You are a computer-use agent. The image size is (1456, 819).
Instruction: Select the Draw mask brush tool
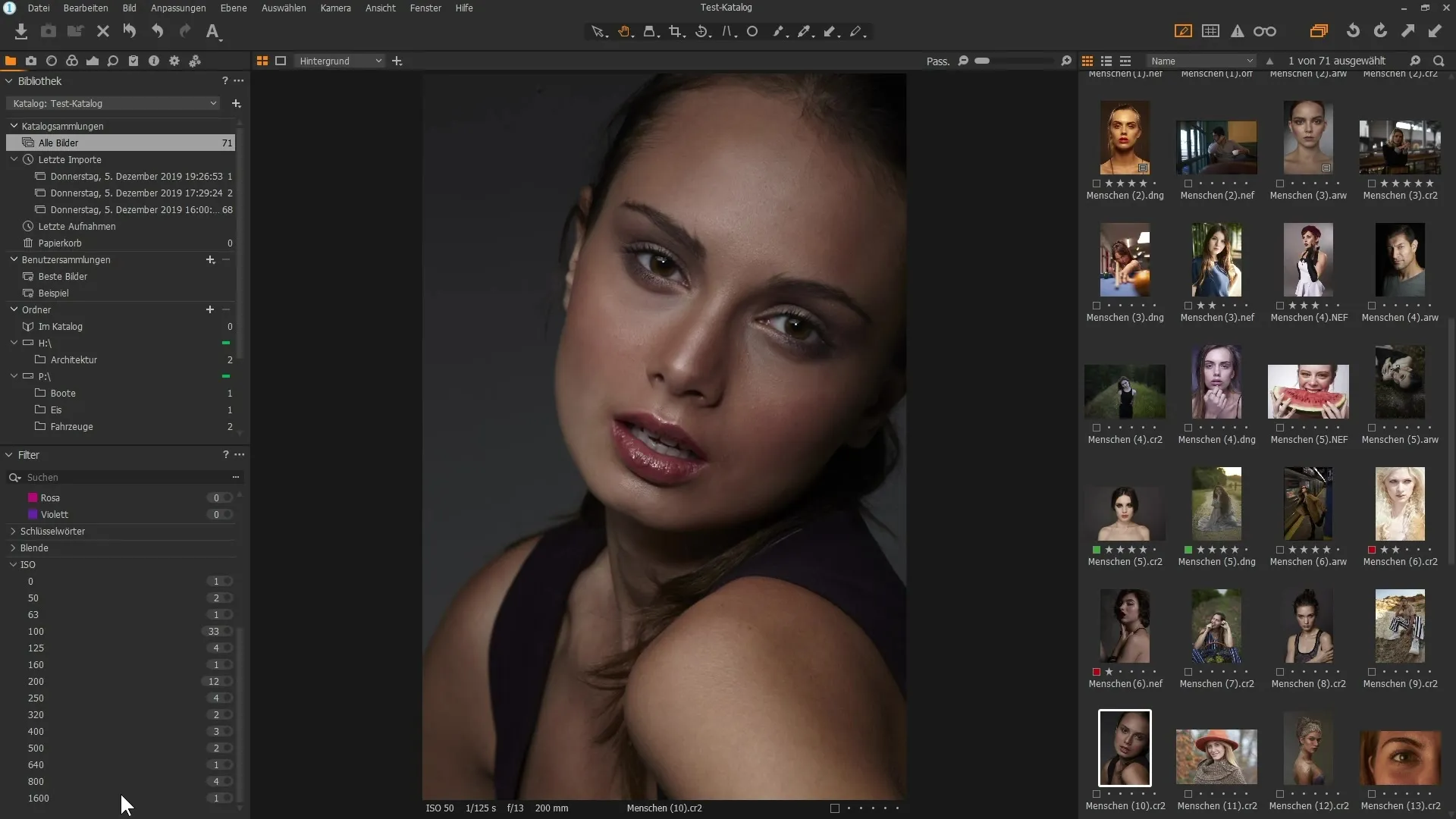point(779,31)
